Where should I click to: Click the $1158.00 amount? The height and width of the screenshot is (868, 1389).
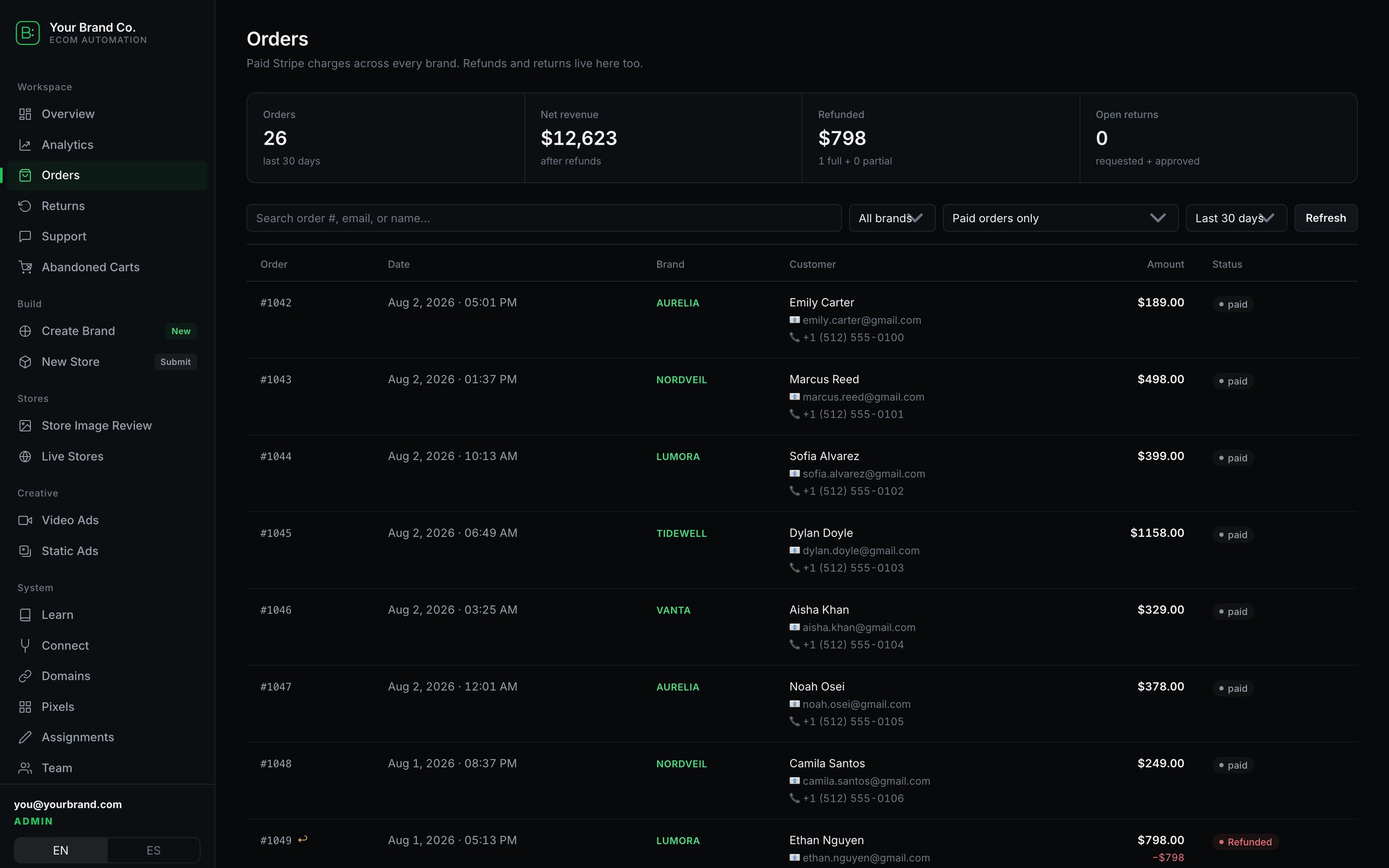pos(1157,533)
